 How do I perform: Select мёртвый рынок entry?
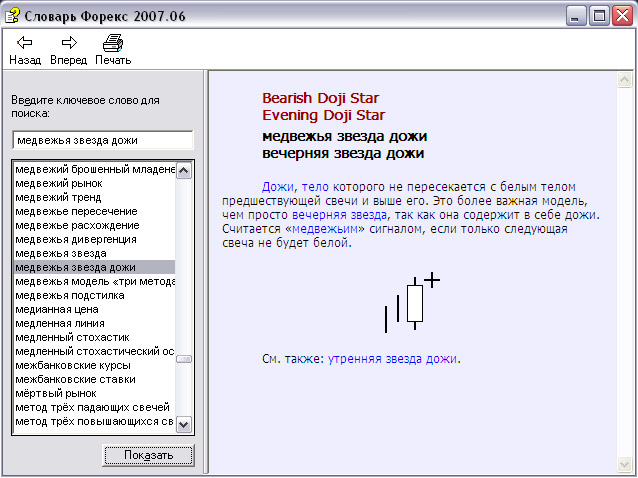click(x=95, y=393)
